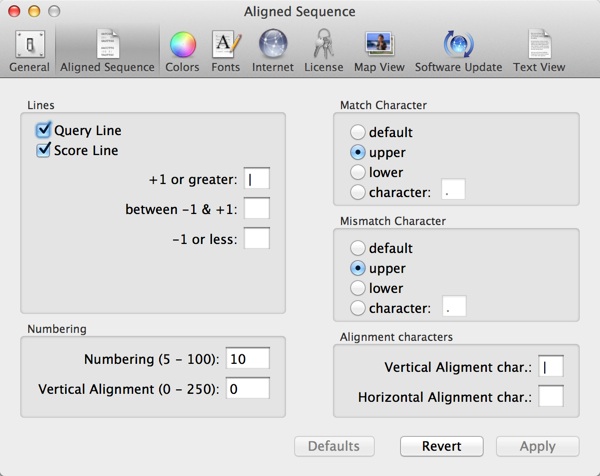Choose default for Mismatch Character
The image size is (600, 476).
pyautogui.click(x=357, y=248)
